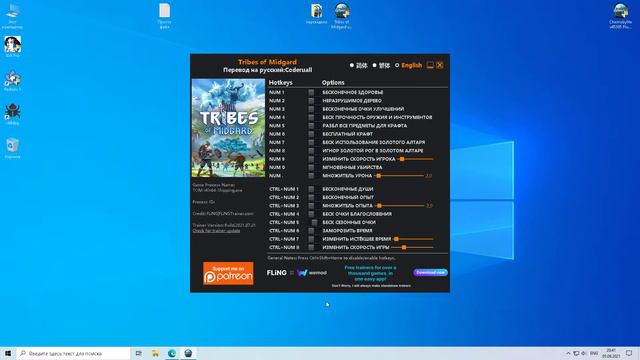Viewport: 640px width, 360px height.
Task: Check the БЕСКОНЕЧНЫЕ ОЧКИ УЛУЧШЕНИЙ option
Action: [x=311, y=109]
